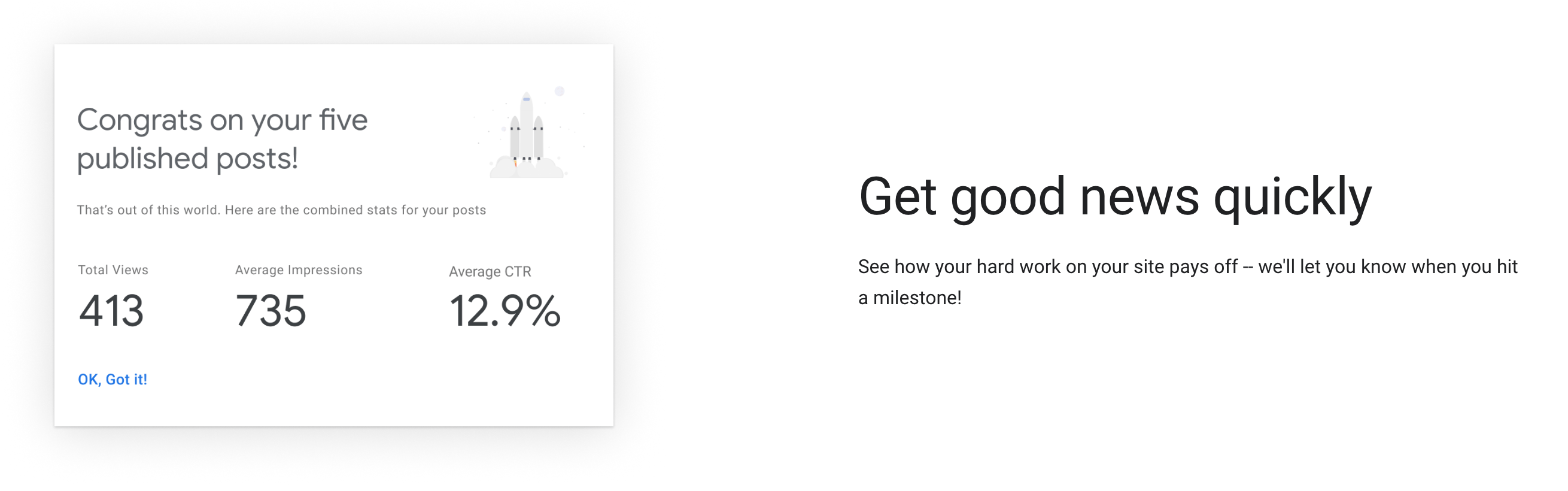Click the Get good news quickly heading

[x=1115, y=196]
